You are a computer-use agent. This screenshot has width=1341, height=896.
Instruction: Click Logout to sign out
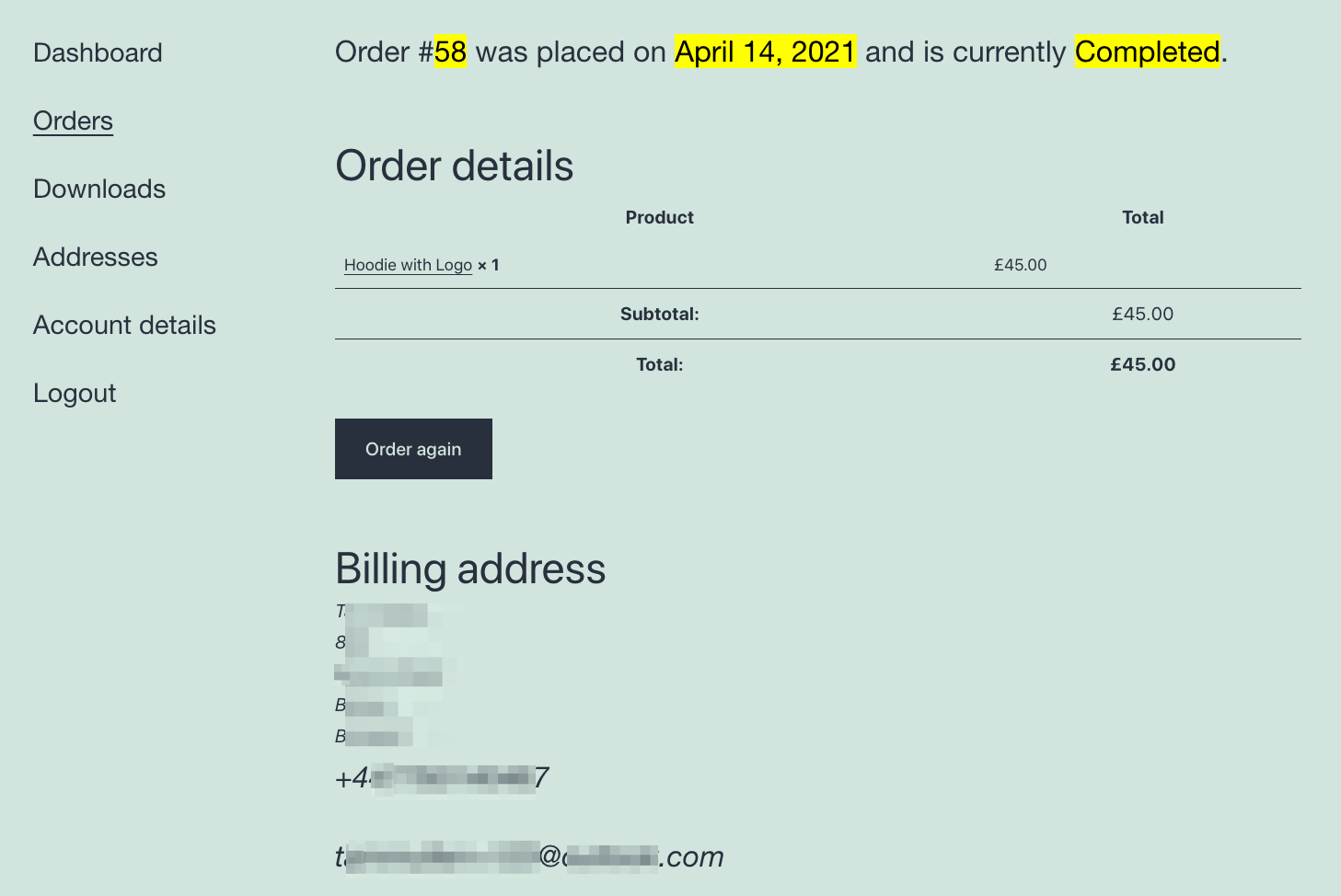click(x=75, y=393)
